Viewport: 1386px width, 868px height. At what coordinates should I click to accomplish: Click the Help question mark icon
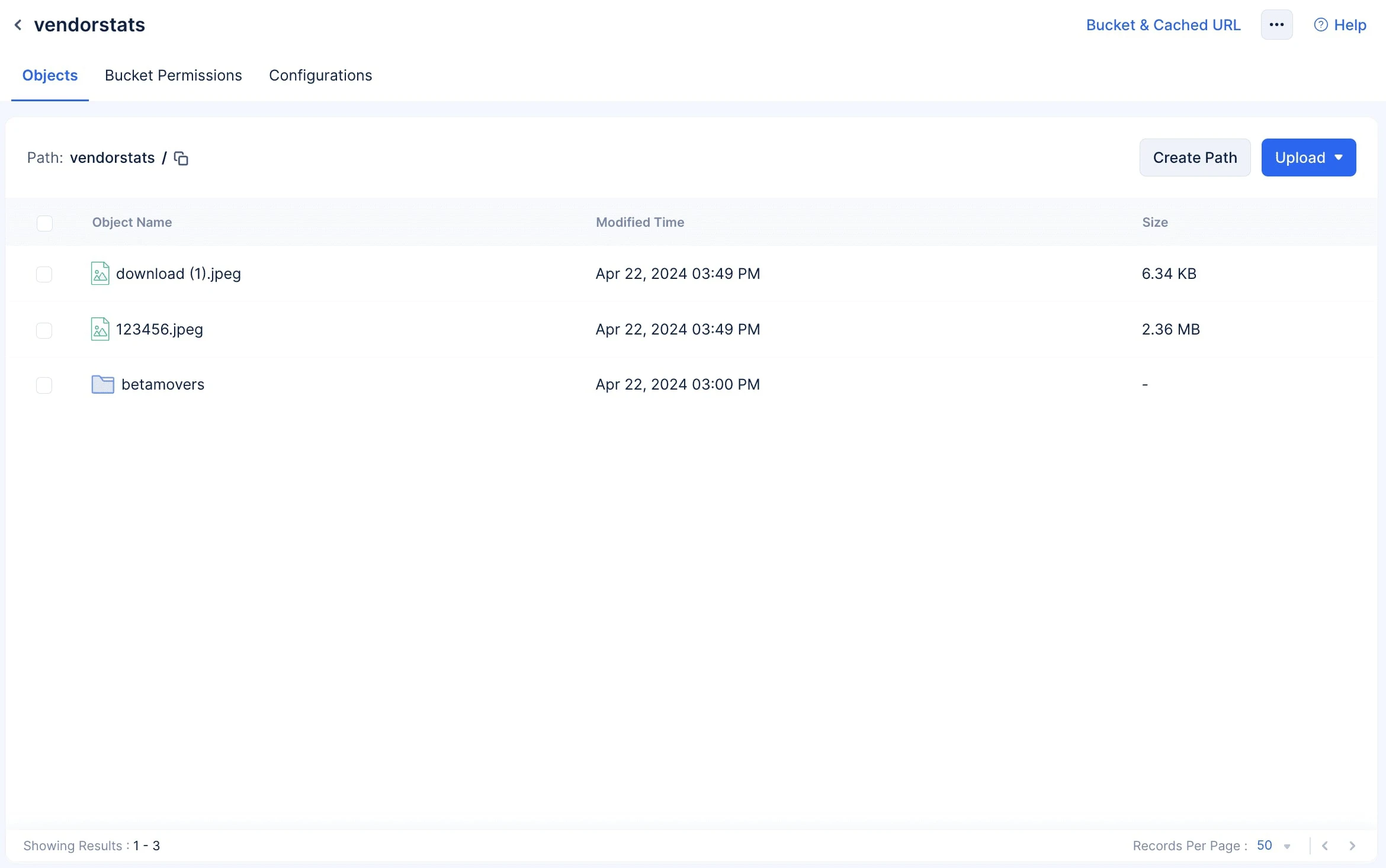(1320, 25)
